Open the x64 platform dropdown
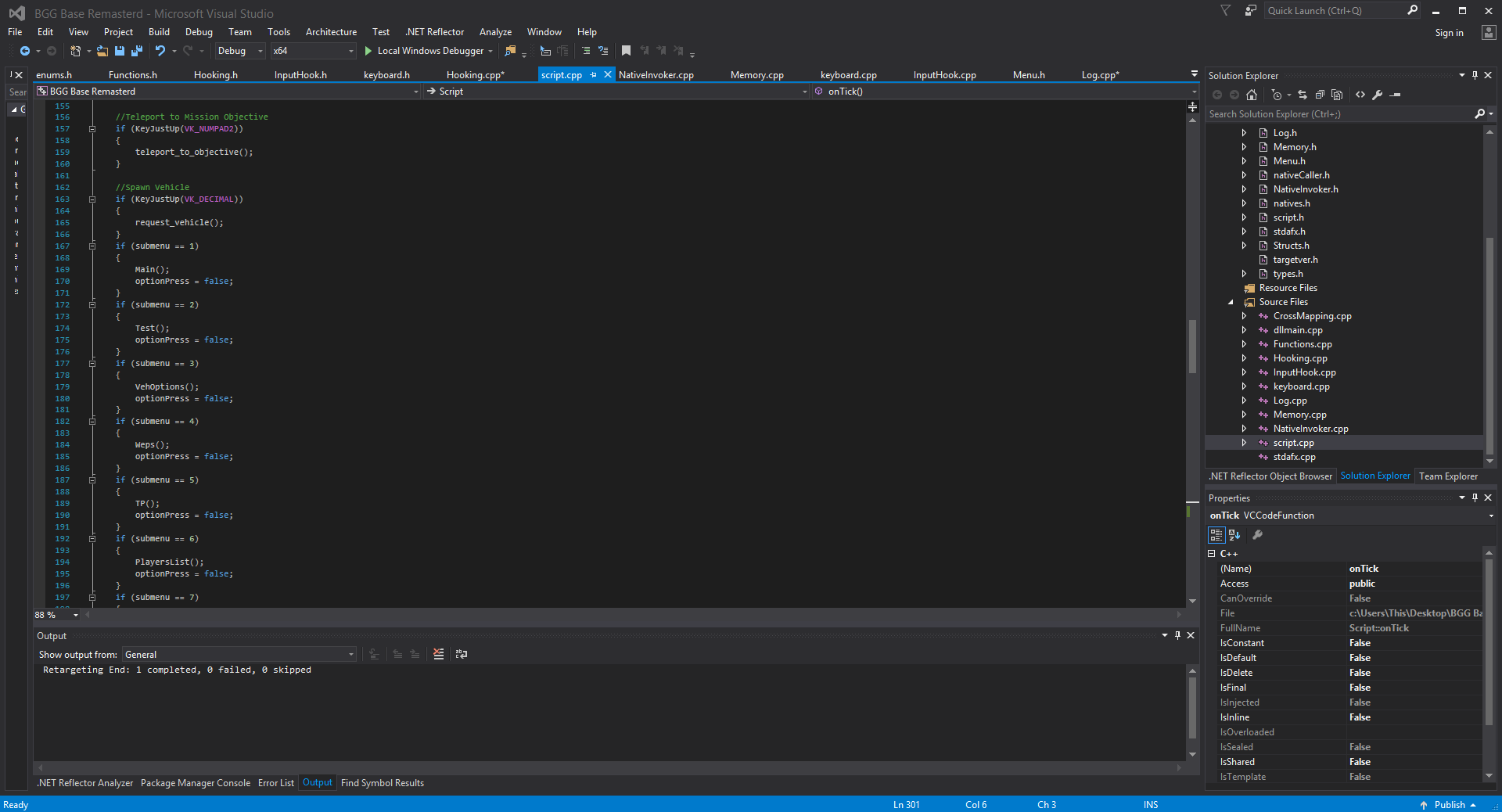The height and width of the screenshot is (812, 1502). pyautogui.click(x=313, y=51)
